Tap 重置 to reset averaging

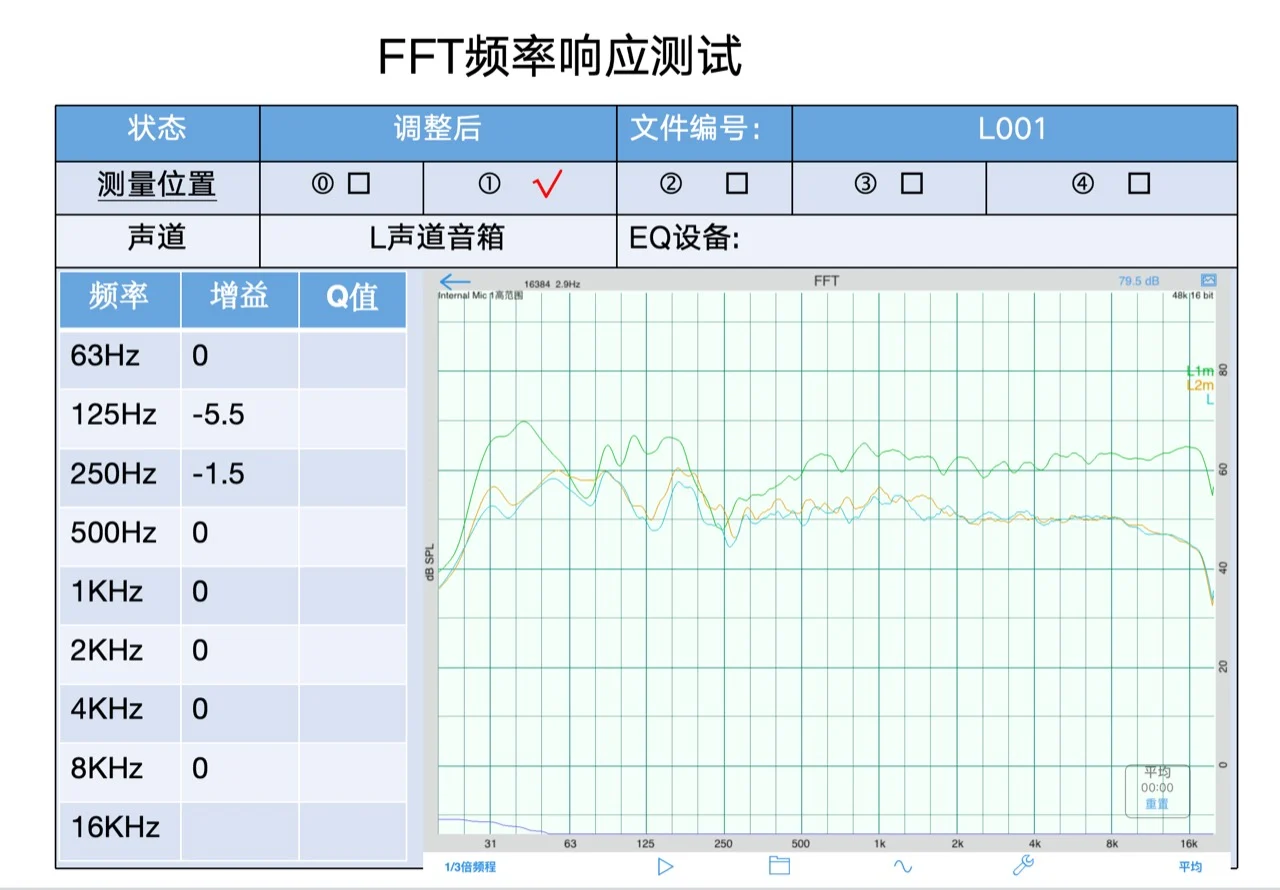pos(1157,804)
